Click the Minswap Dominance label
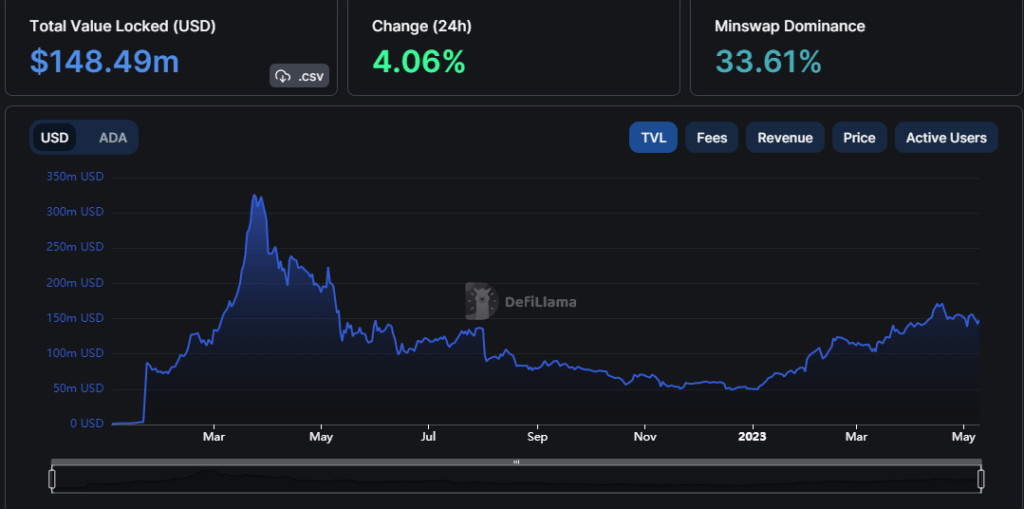The width and height of the screenshot is (1024, 509). 790,26
